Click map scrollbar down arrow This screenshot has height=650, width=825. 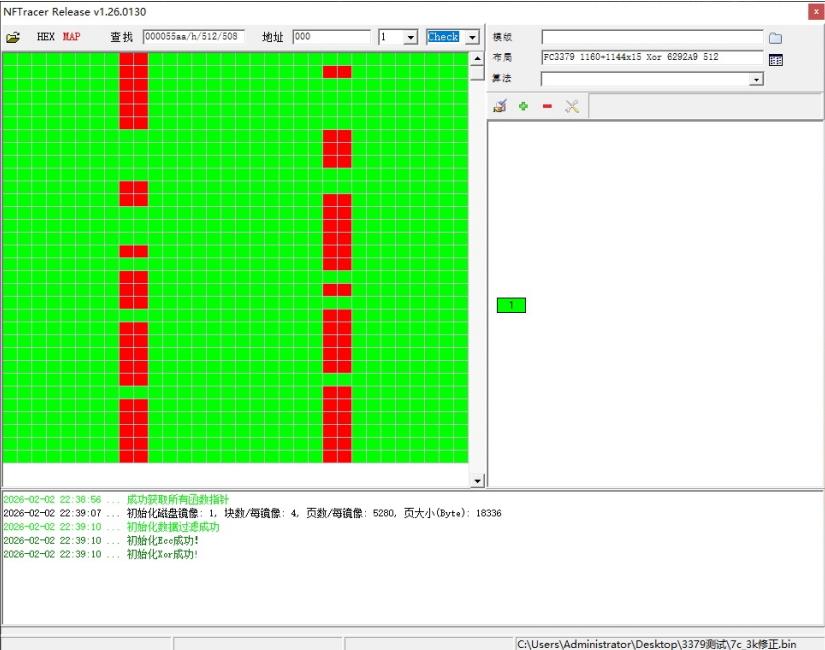477,480
